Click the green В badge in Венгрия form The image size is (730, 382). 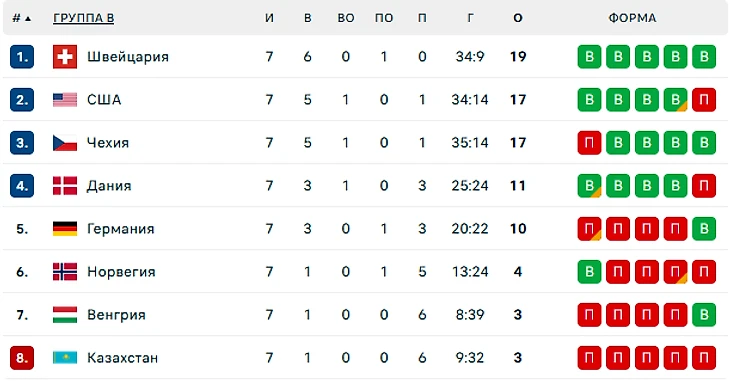tap(704, 315)
